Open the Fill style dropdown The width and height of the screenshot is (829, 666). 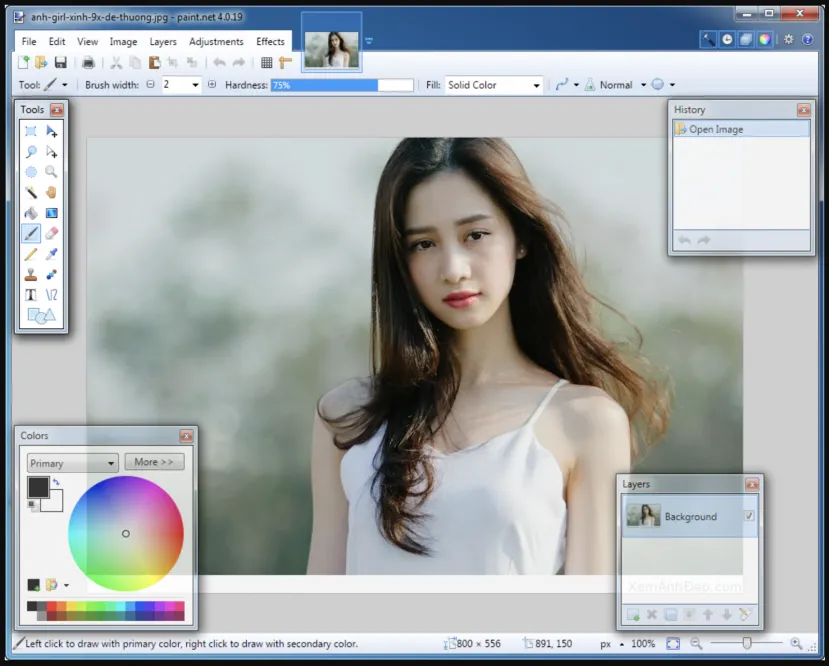tap(494, 86)
